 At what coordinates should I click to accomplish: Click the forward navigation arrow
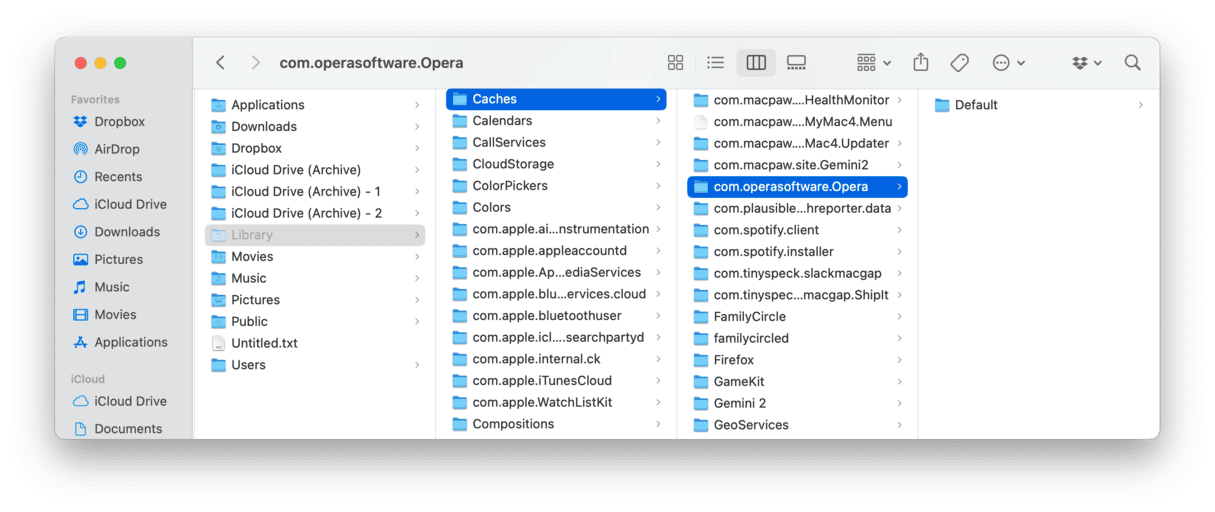pos(256,63)
